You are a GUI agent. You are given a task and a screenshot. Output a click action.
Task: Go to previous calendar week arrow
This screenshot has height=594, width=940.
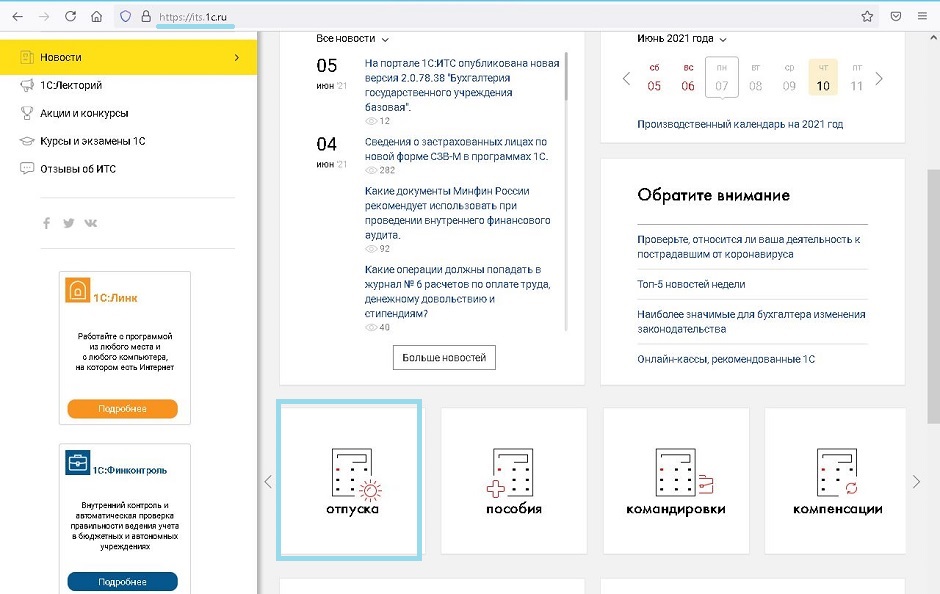(x=626, y=79)
